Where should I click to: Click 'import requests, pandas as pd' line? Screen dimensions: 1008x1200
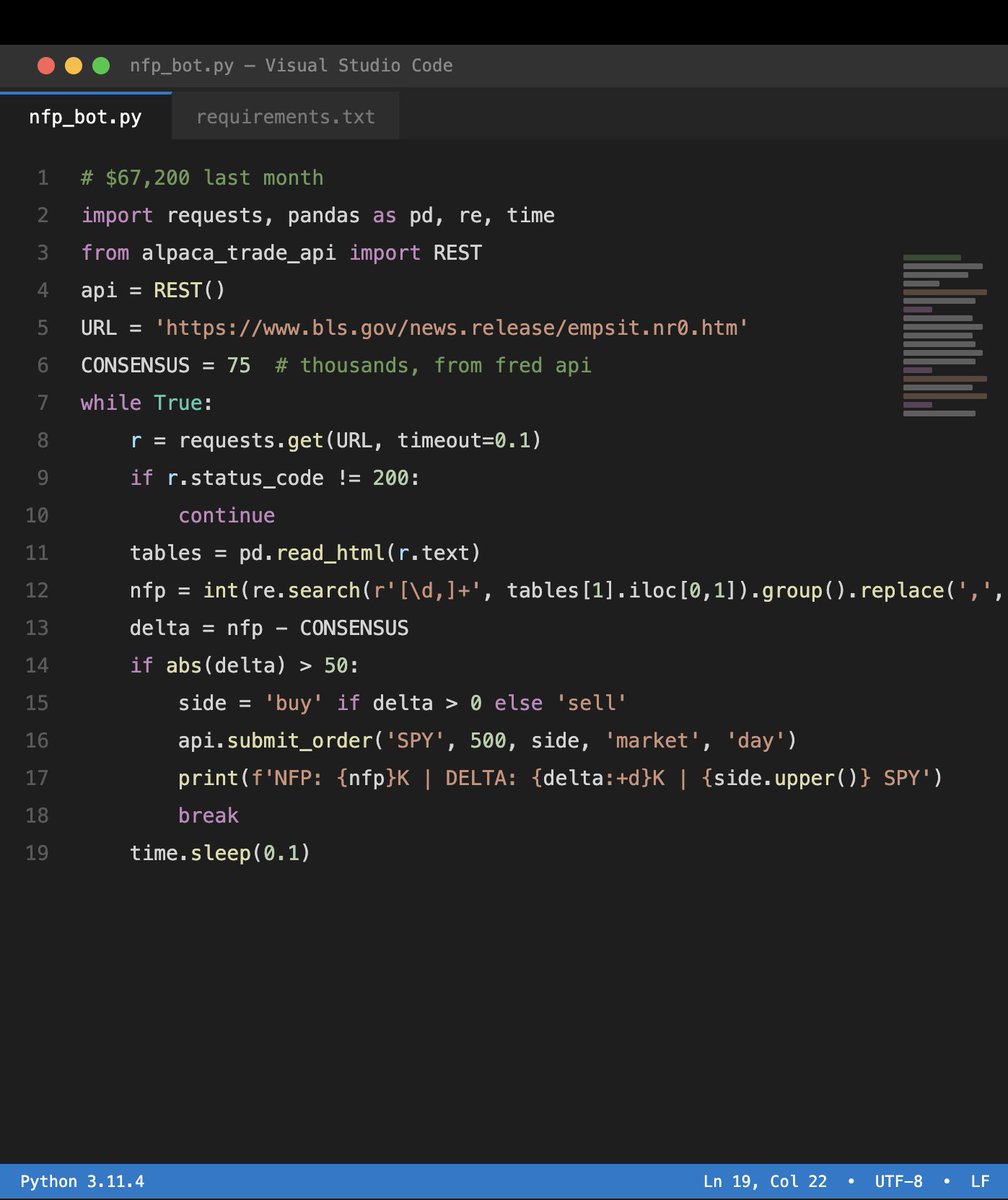point(317,215)
